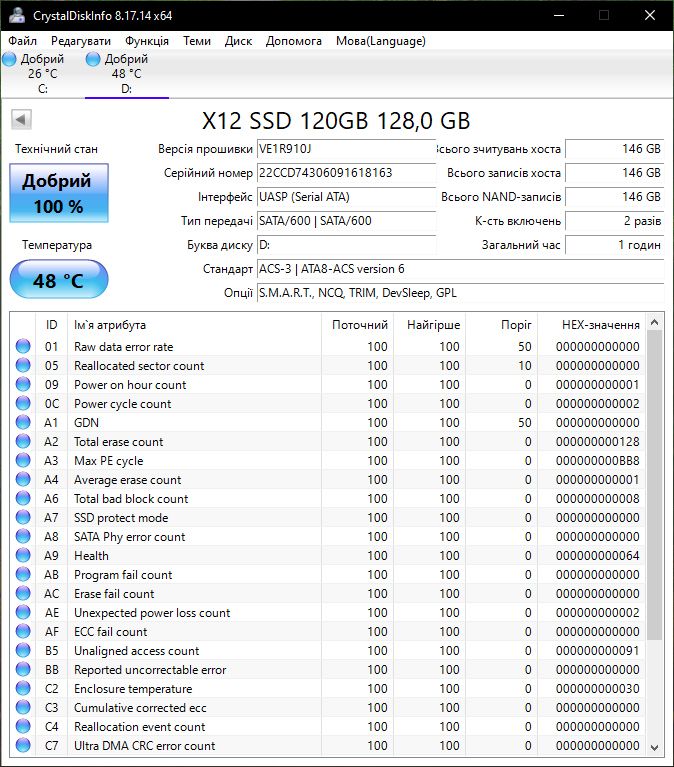Click HEX value 000000000BB8 of Max PE cycle
The image size is (674, 767).
pos(597,460)
